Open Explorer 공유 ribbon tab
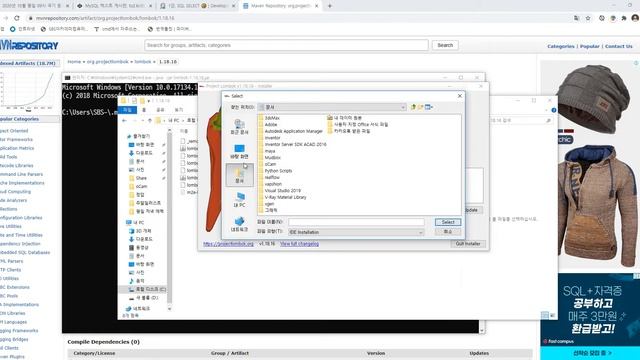This screenshot has height=360, width=640. [x=160, y=110]
